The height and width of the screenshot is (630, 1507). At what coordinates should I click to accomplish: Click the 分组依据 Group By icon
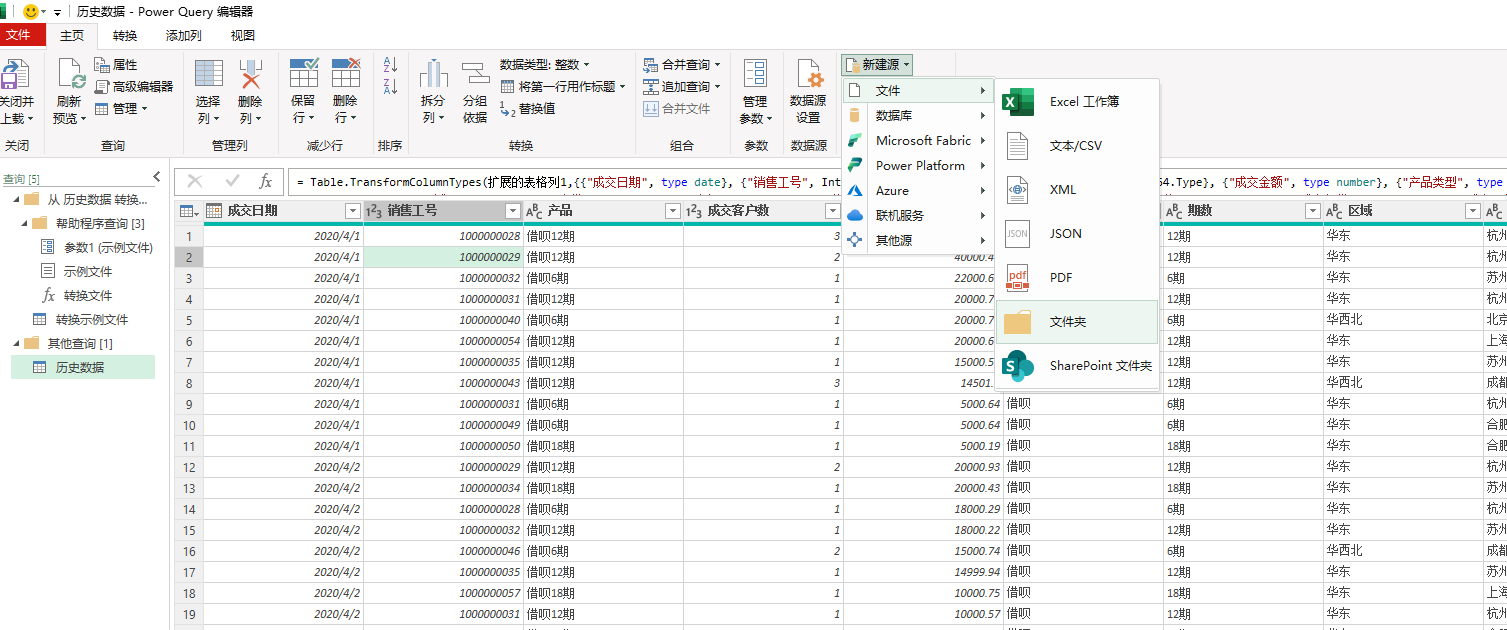(475, 75)
